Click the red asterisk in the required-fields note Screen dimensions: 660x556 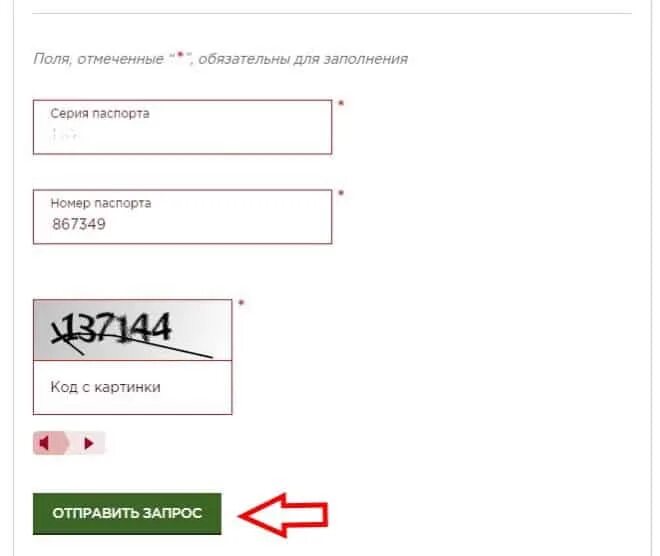(x=181, y=54)
